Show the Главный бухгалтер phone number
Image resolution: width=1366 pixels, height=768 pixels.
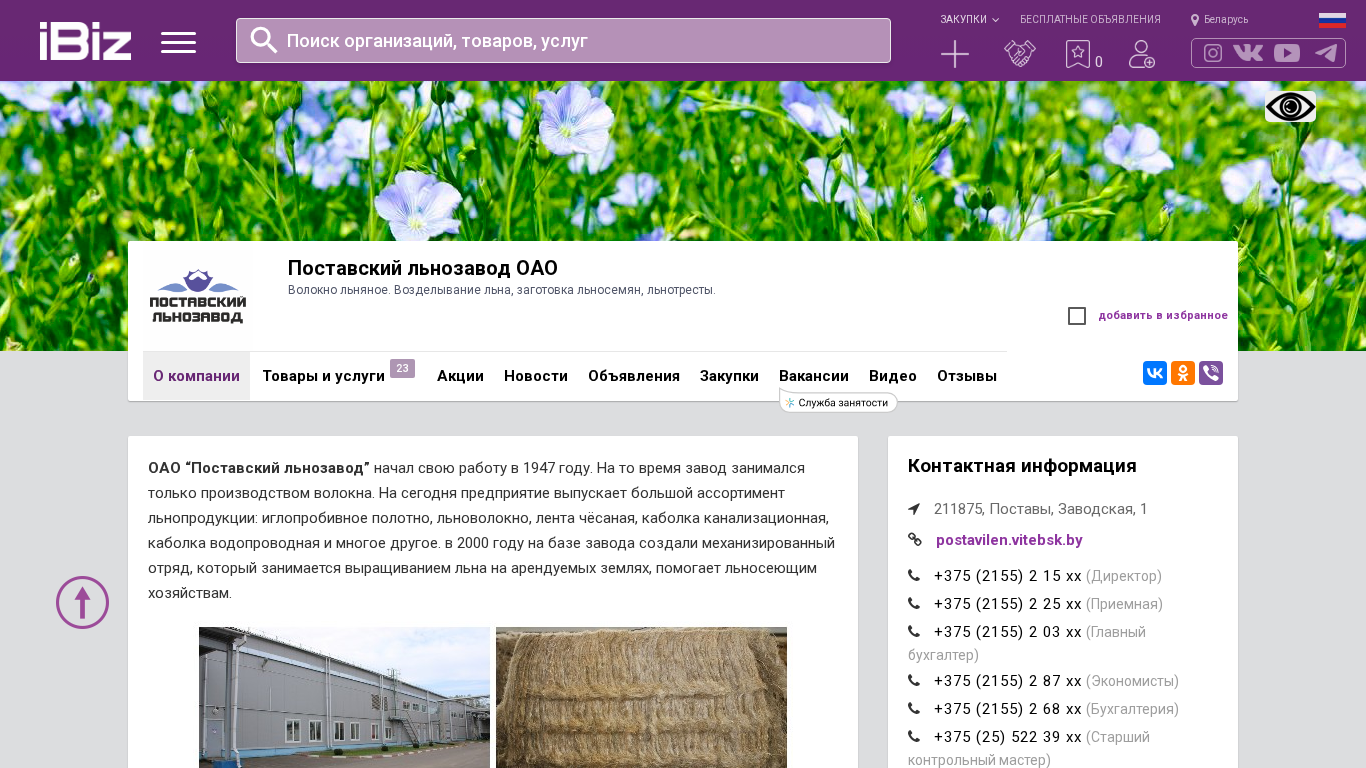1008,632
